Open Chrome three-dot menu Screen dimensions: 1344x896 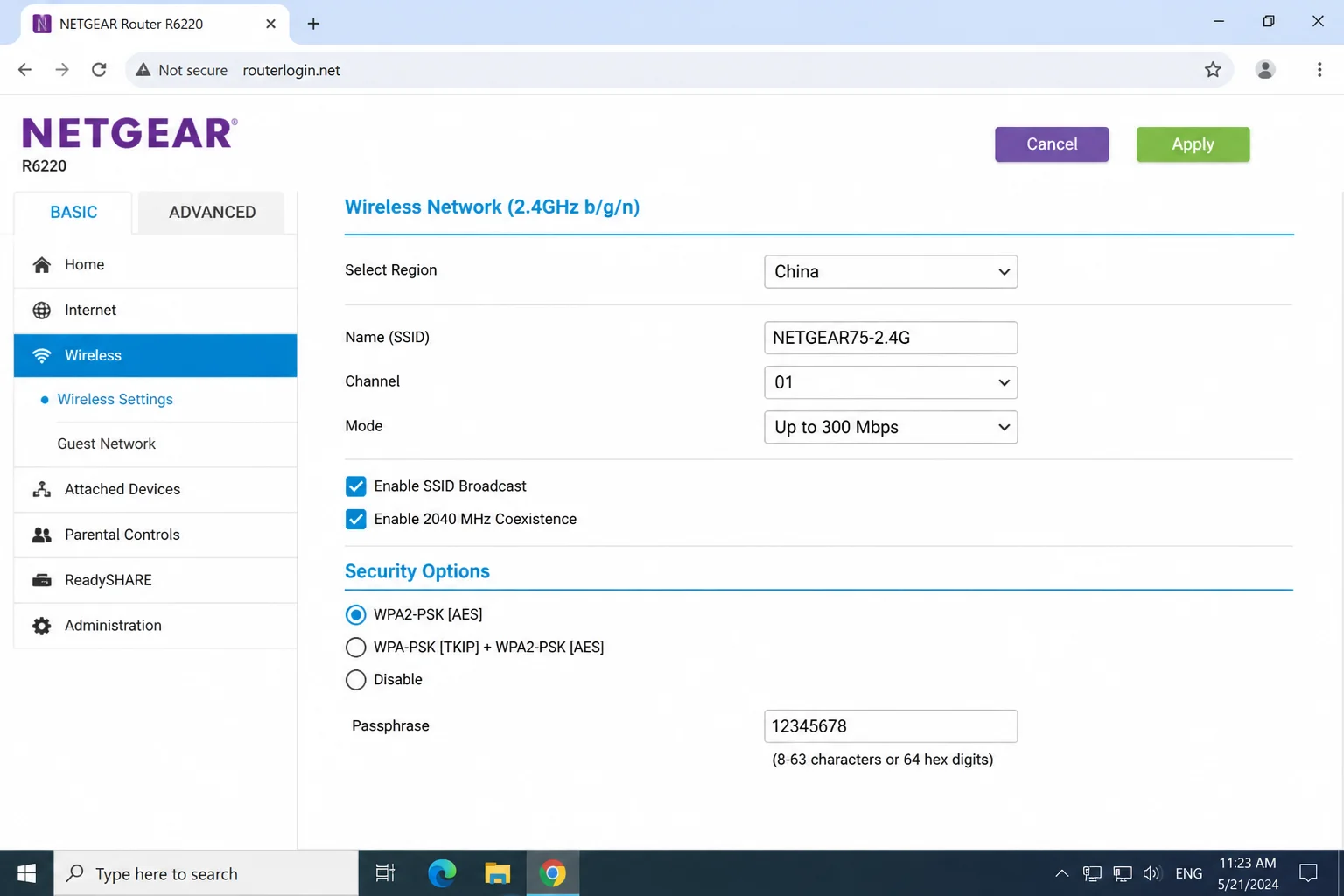(1319, 70)
